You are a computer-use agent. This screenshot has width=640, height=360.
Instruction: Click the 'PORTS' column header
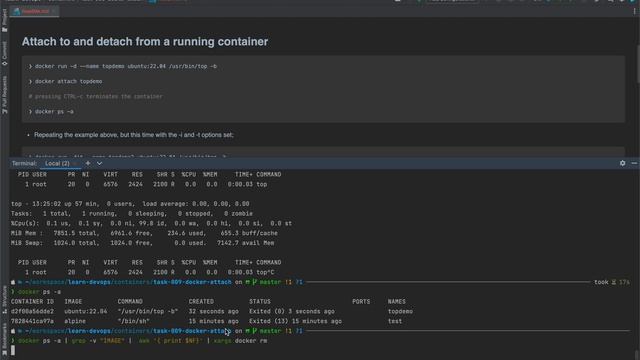click(361, 302)
